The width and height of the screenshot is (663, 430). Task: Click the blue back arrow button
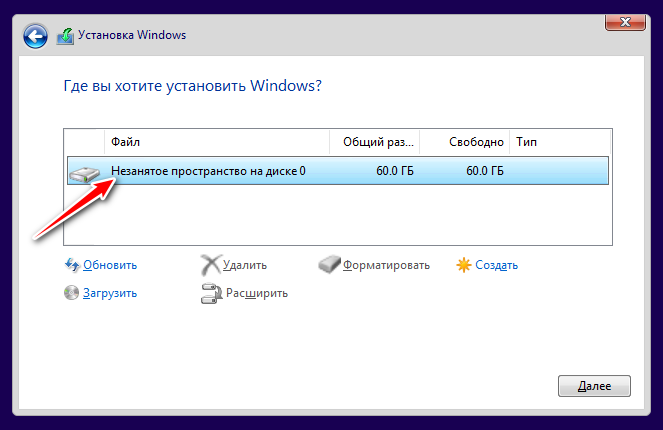[x=36, y=36]
